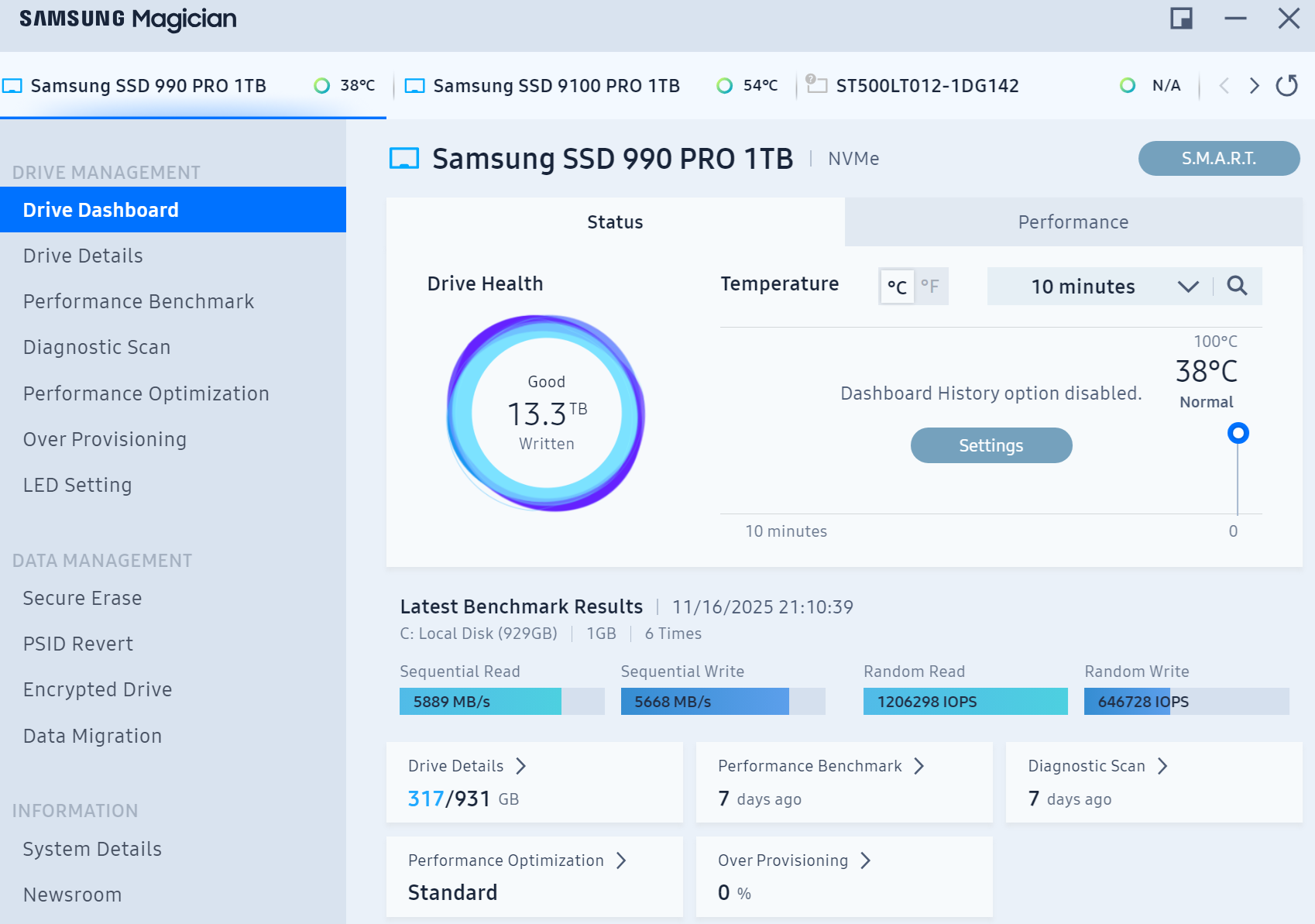Click the NVMe interface label
1315x924 pixels.
tap(853, 159)
